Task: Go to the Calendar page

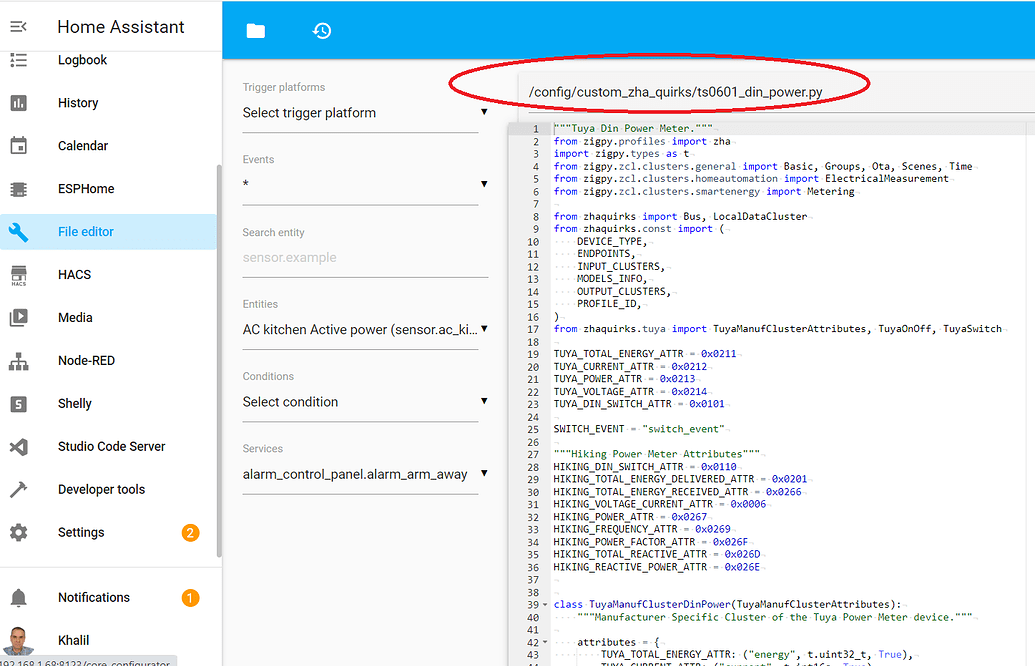Action: click(83, 146)
